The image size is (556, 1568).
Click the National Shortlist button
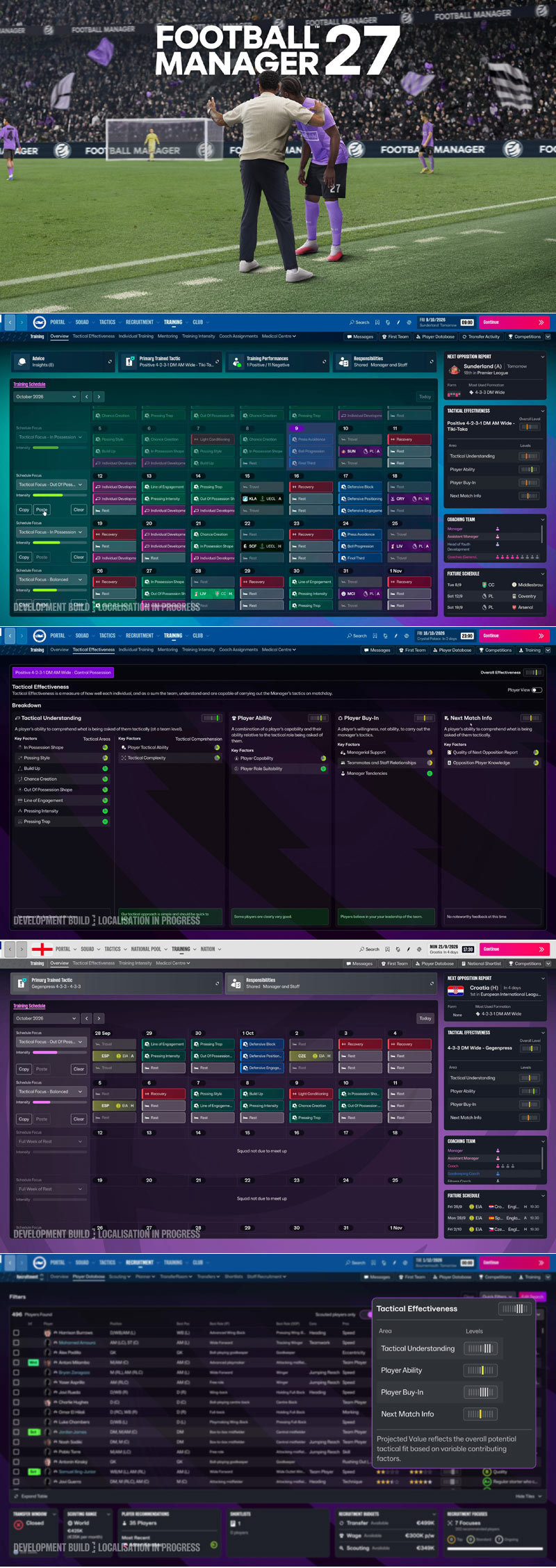coord(480,963)
